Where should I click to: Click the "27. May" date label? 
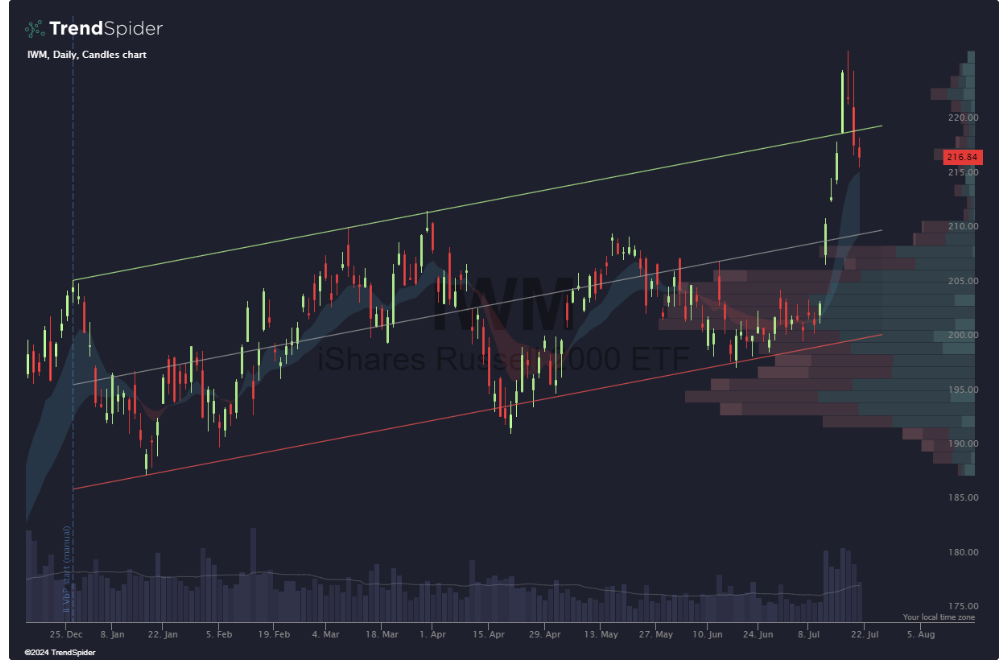click(x=656, y=634)
